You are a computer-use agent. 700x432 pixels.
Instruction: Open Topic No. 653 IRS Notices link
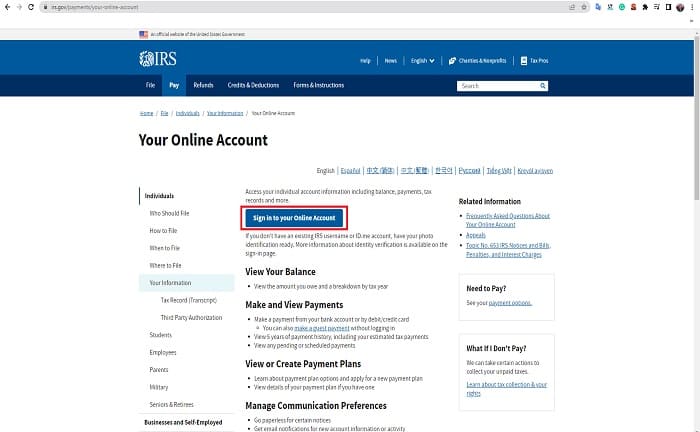point(508,250)
